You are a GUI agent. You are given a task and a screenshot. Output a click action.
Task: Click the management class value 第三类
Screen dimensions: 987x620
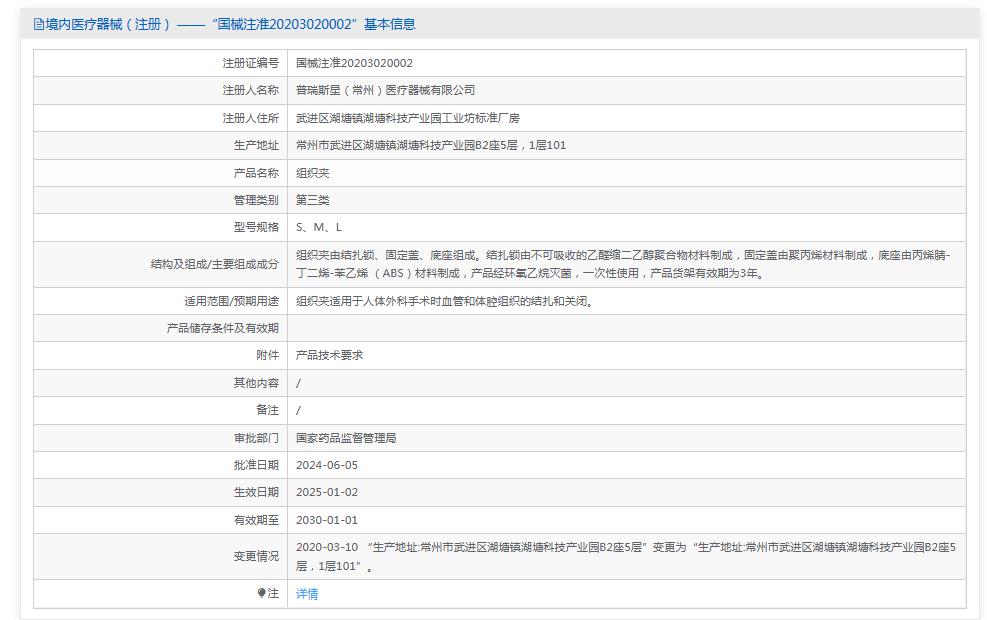pos(313,200)
